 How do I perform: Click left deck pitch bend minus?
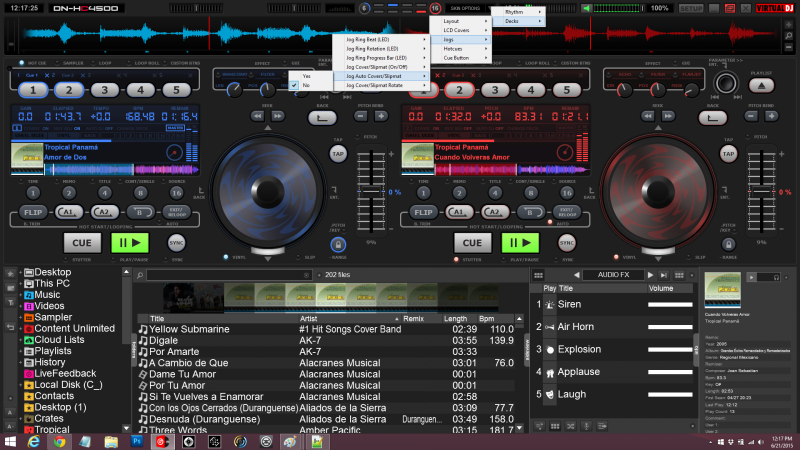(361, 116)
